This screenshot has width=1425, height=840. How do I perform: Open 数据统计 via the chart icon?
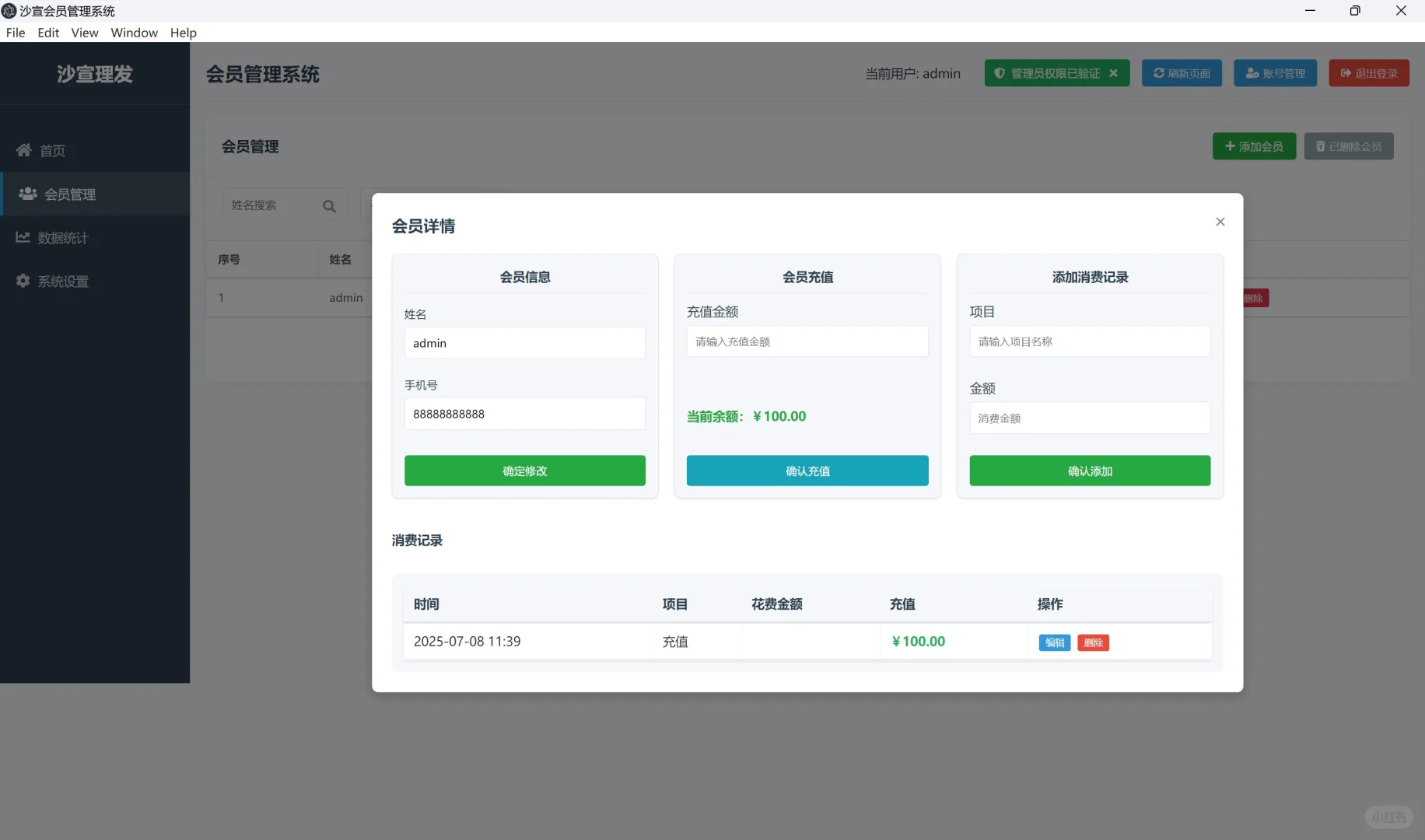[23, 237]
